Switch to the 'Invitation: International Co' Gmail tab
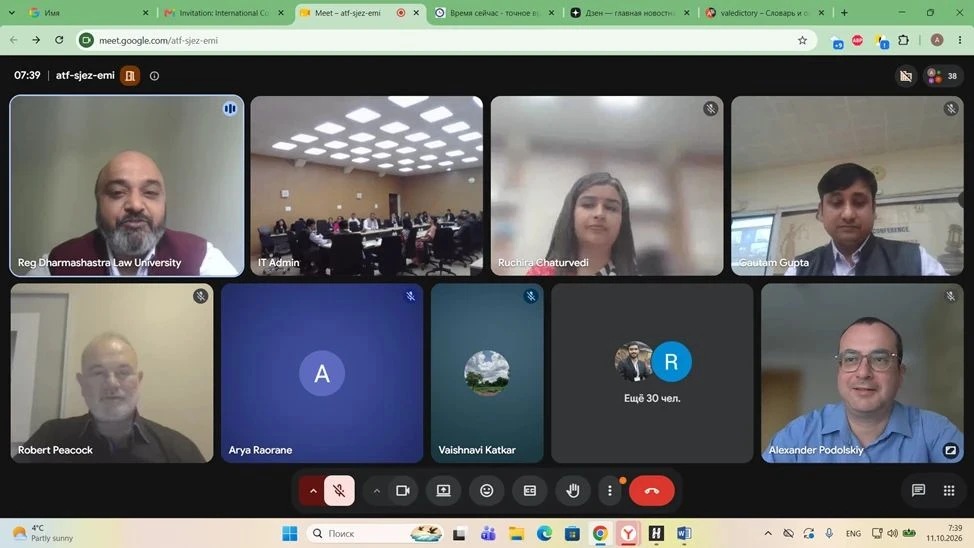 (224, 12)
